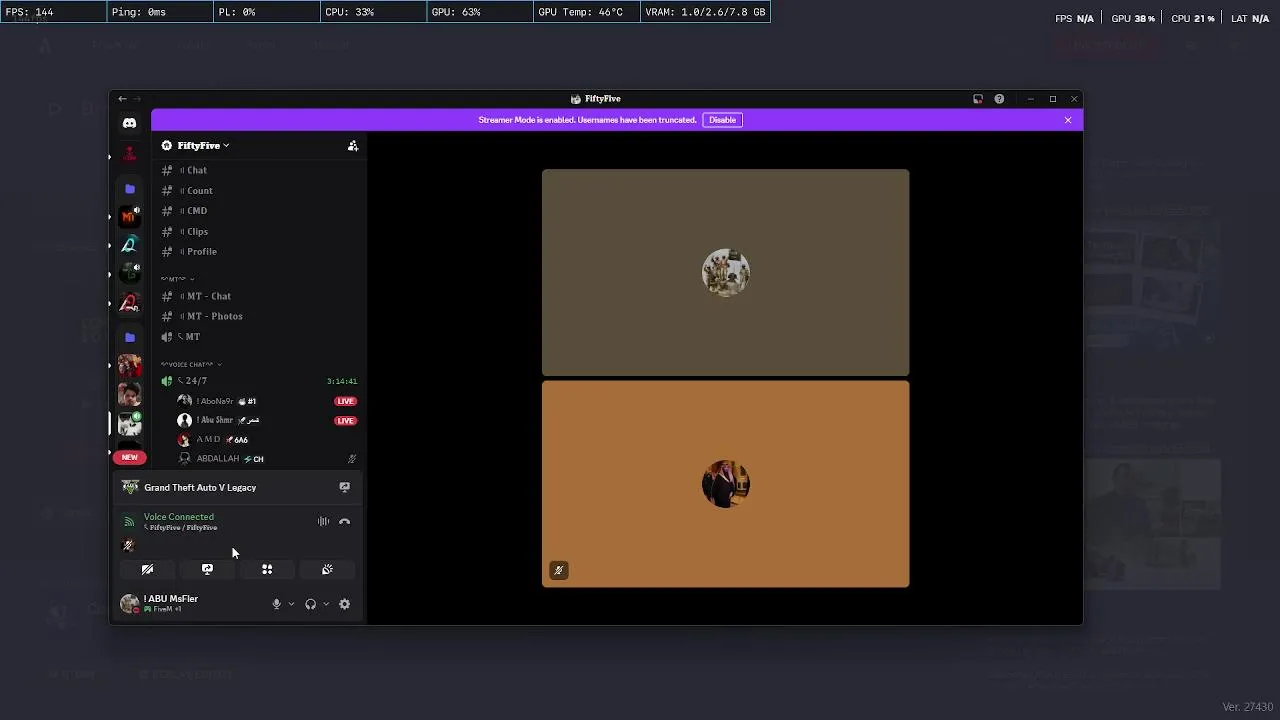The width and height of the screenshot is (1280, 720).
Task: Jump to NEW unread servers
Action: tap(129, 457)
